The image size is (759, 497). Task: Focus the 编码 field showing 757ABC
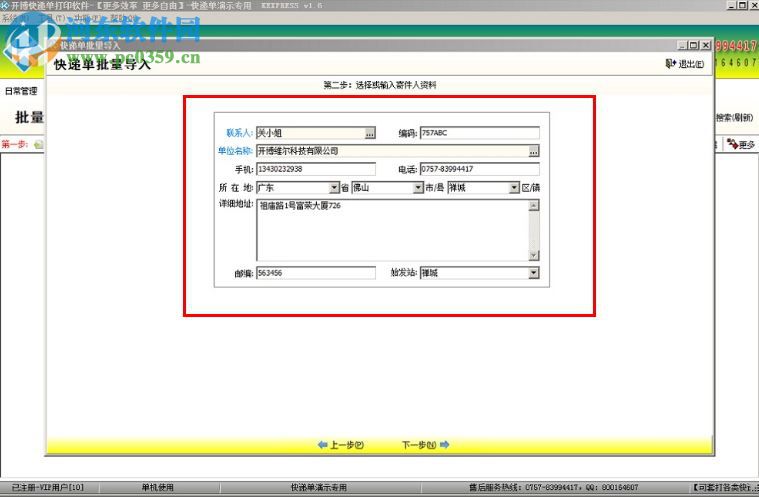(480, 133)
